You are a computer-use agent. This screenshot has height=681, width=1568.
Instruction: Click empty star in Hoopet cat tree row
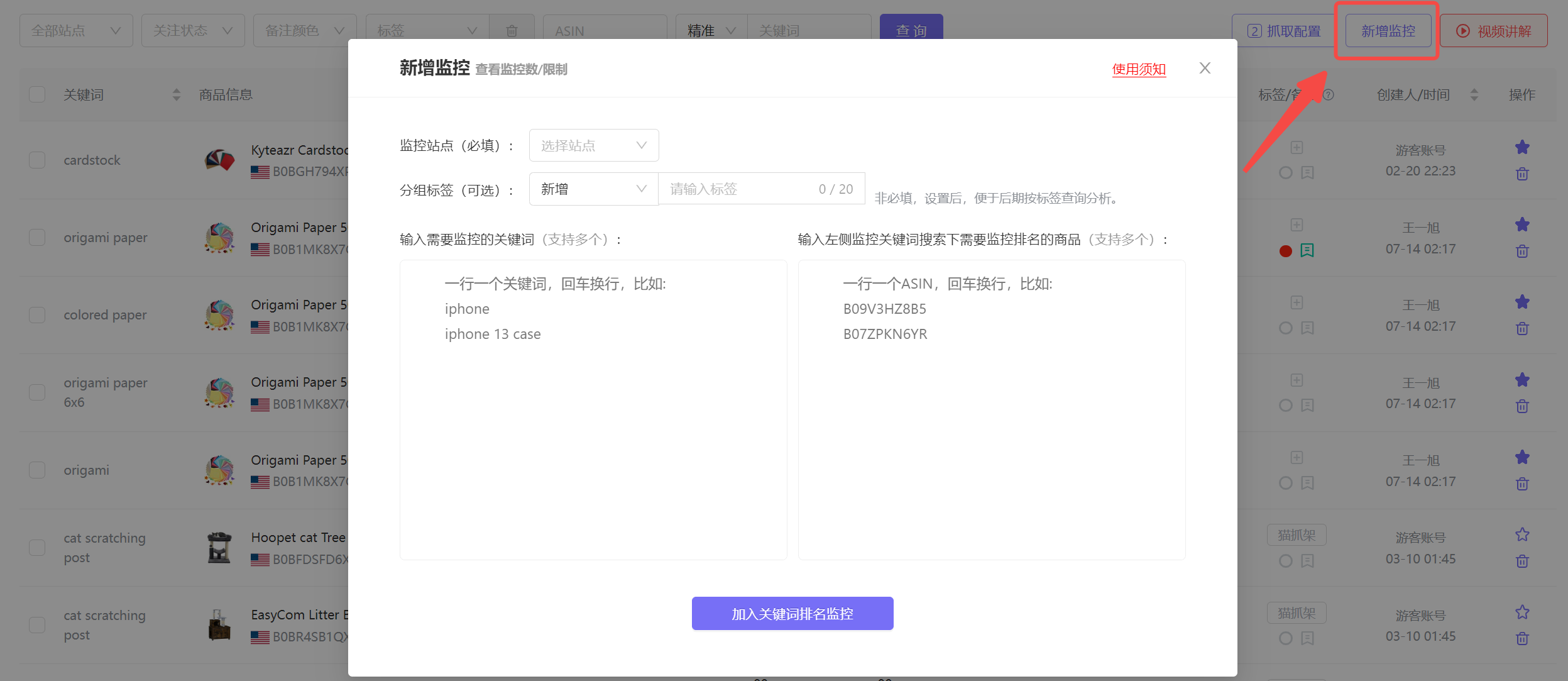(x=1521, y=534)
